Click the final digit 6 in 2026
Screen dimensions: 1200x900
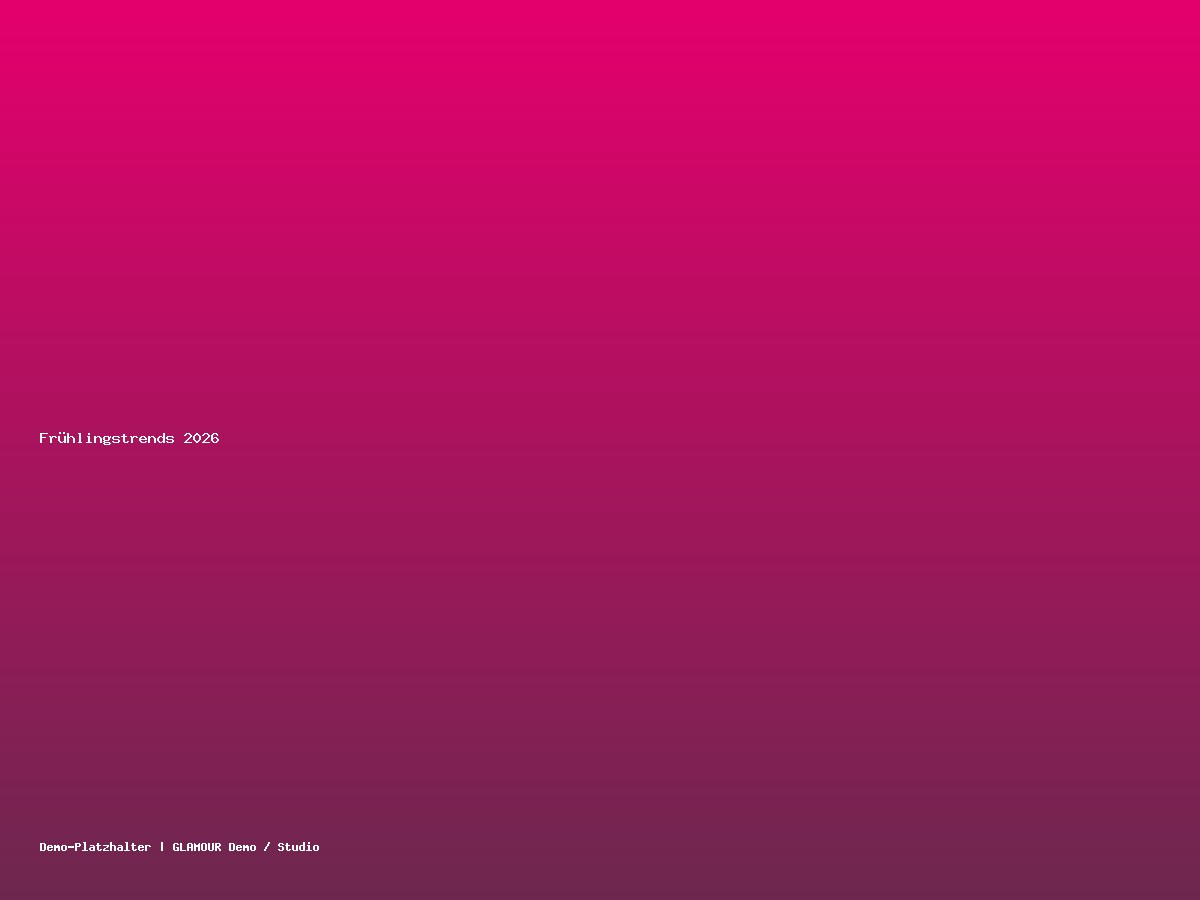click(x=215, y=438)
